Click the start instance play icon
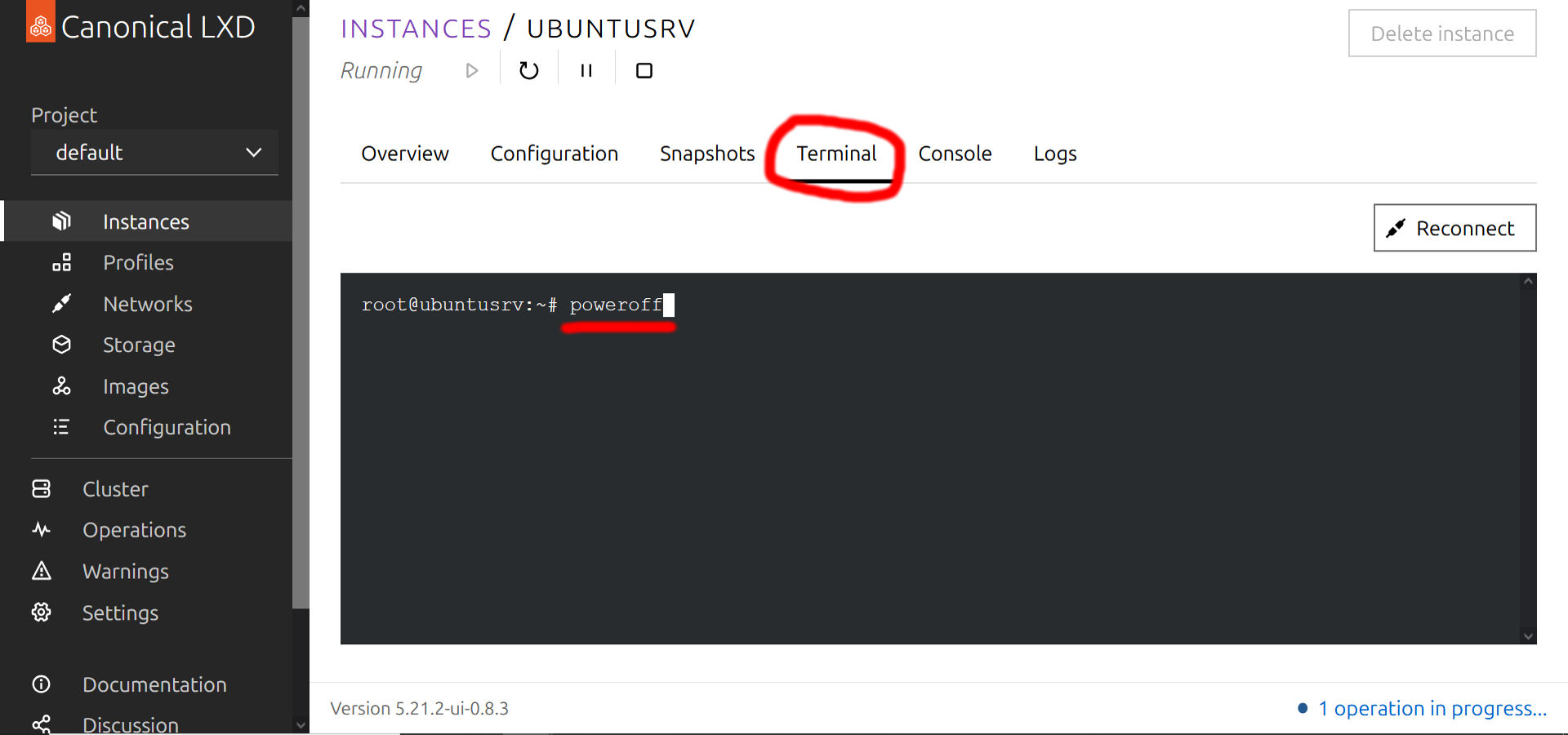 (471, 70)
